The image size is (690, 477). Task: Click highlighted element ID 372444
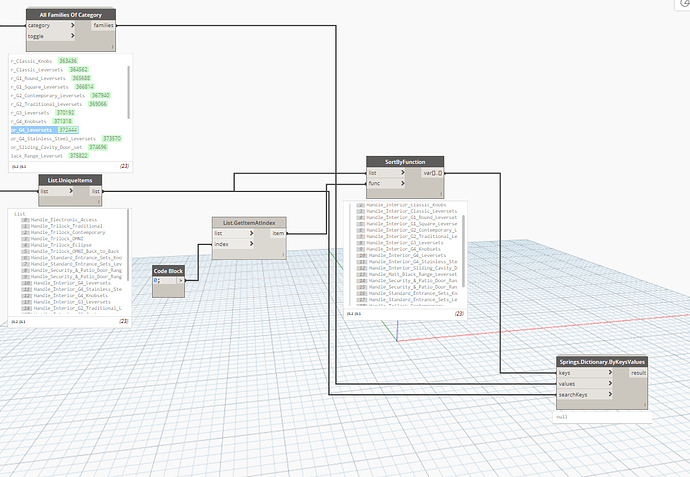[x=68, y=130]
